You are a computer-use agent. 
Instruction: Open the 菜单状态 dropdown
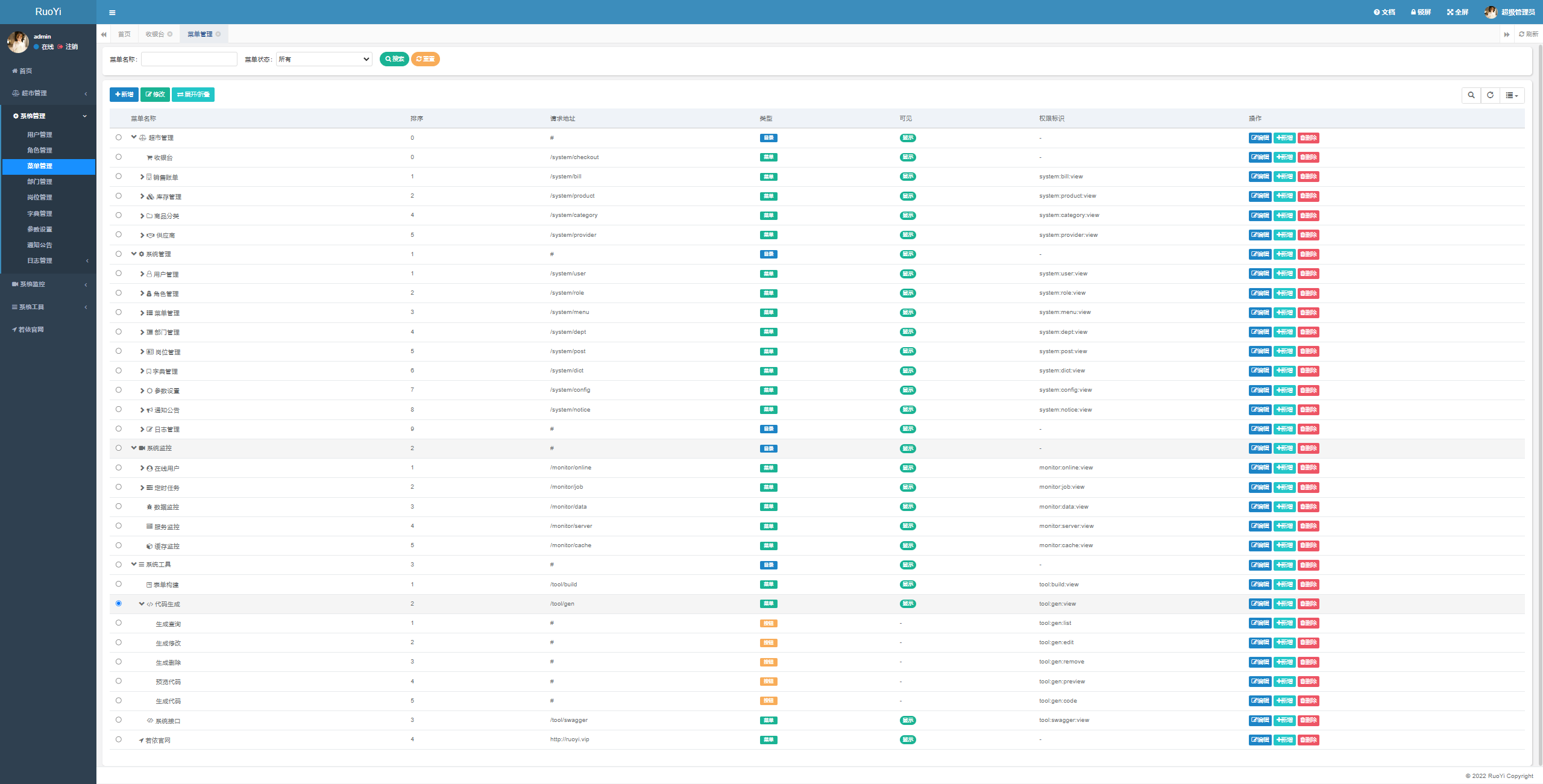pos(324,59)
